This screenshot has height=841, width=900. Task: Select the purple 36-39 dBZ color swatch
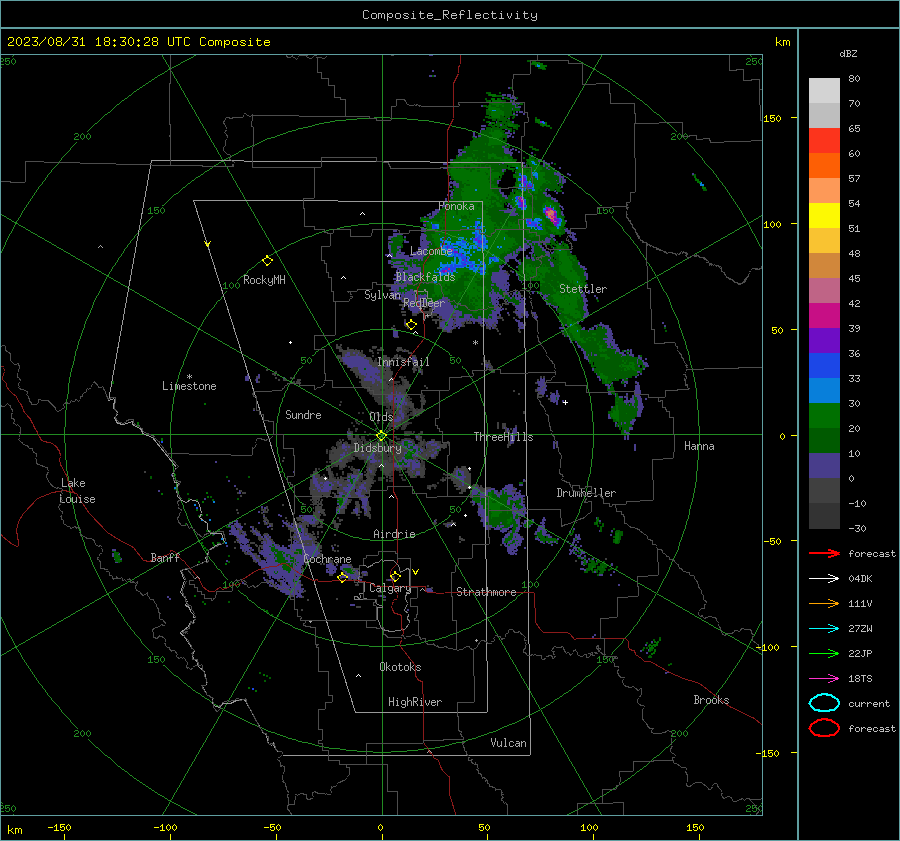(824, 341)
